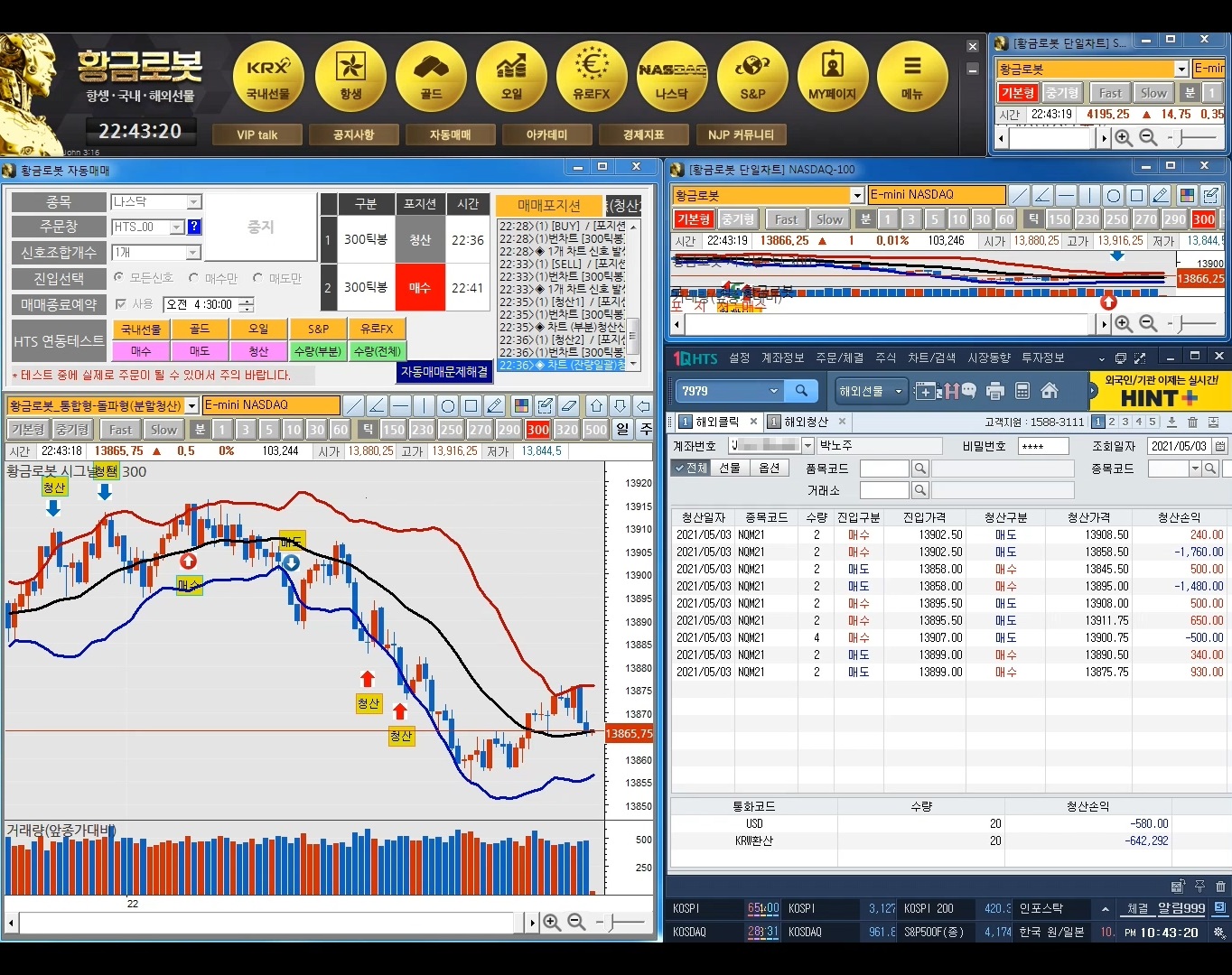Open color palette icon in NASDAQ-100 chart window

tap(1187, 195)
